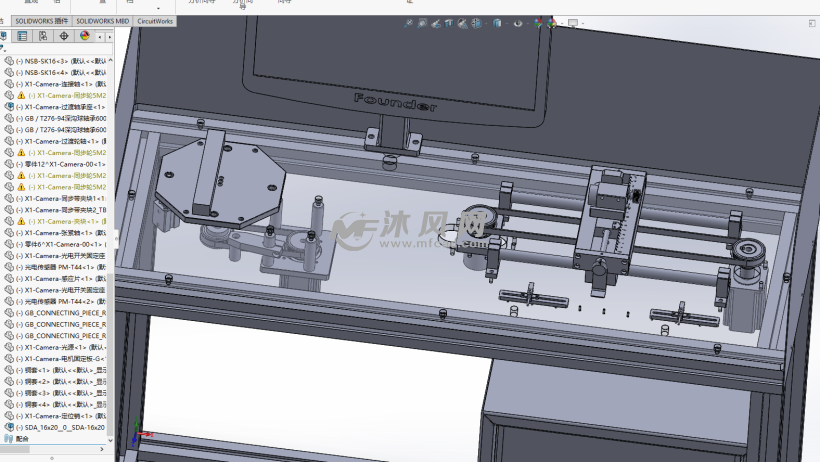Collapse the FeatureManager panel using its edge handle

click(x=116, y=239)
